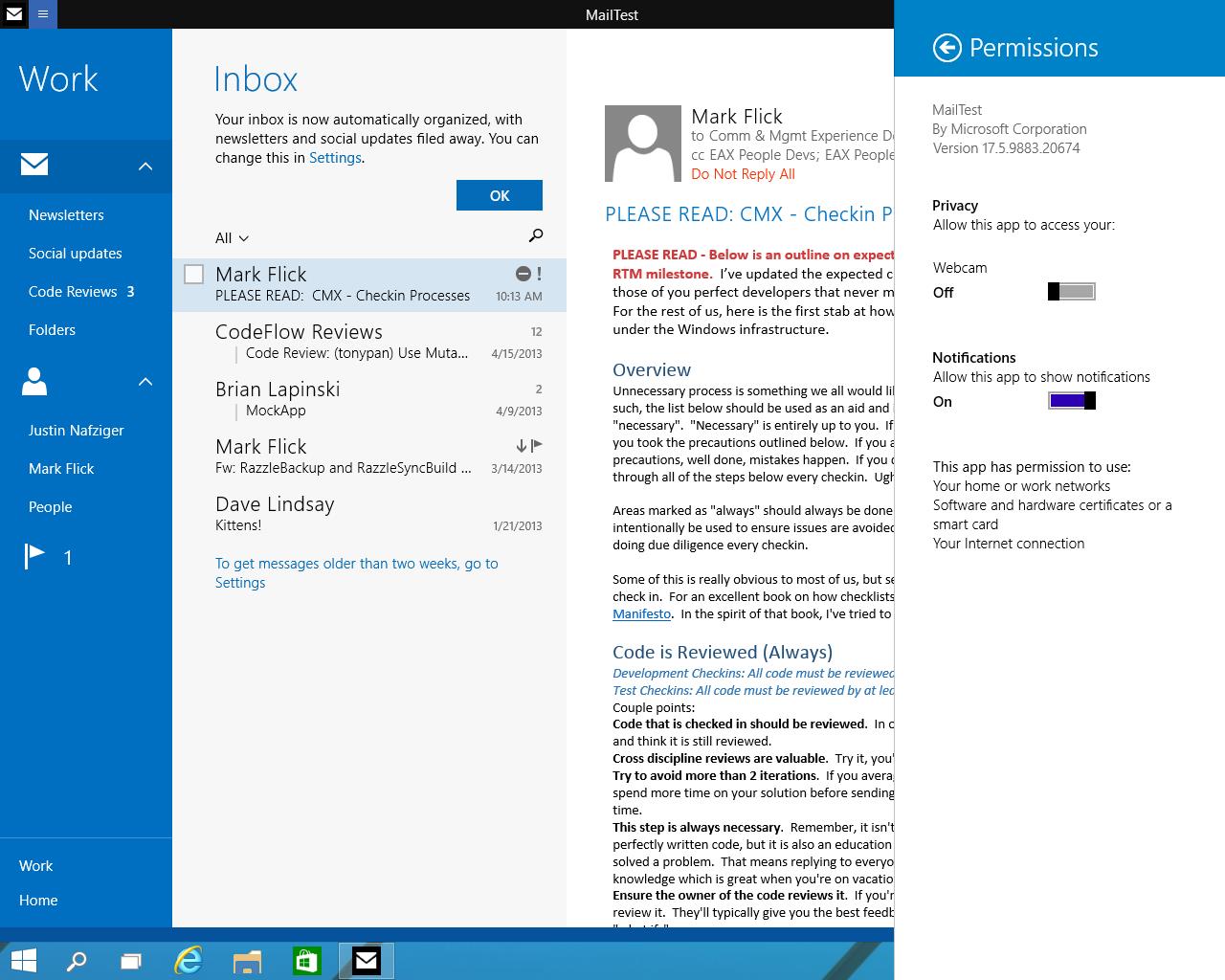Click the blocked circle icon on CMX message

[x=523, y=274]
